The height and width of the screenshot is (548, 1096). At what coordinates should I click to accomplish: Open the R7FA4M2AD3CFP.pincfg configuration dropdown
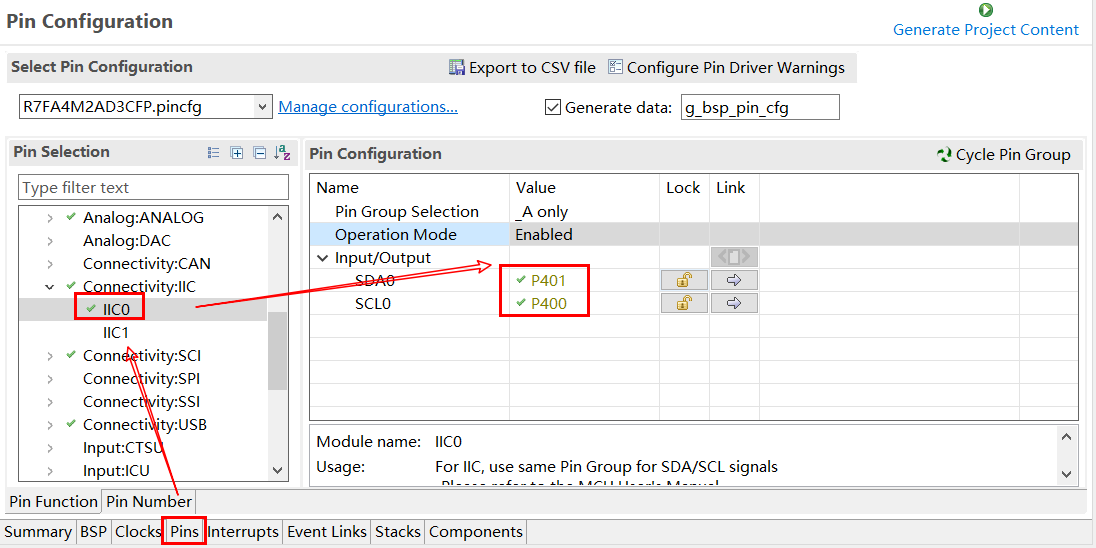click(262, 107)
